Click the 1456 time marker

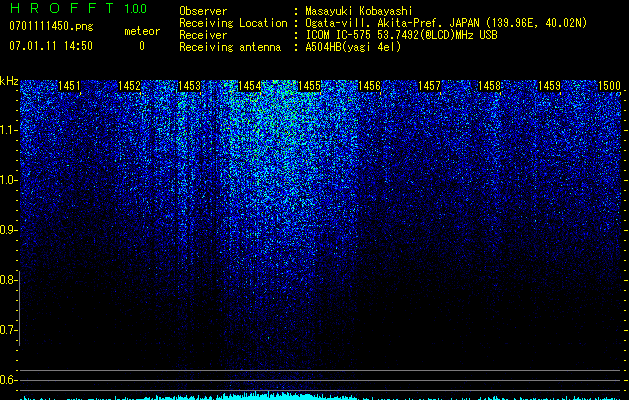369,86
